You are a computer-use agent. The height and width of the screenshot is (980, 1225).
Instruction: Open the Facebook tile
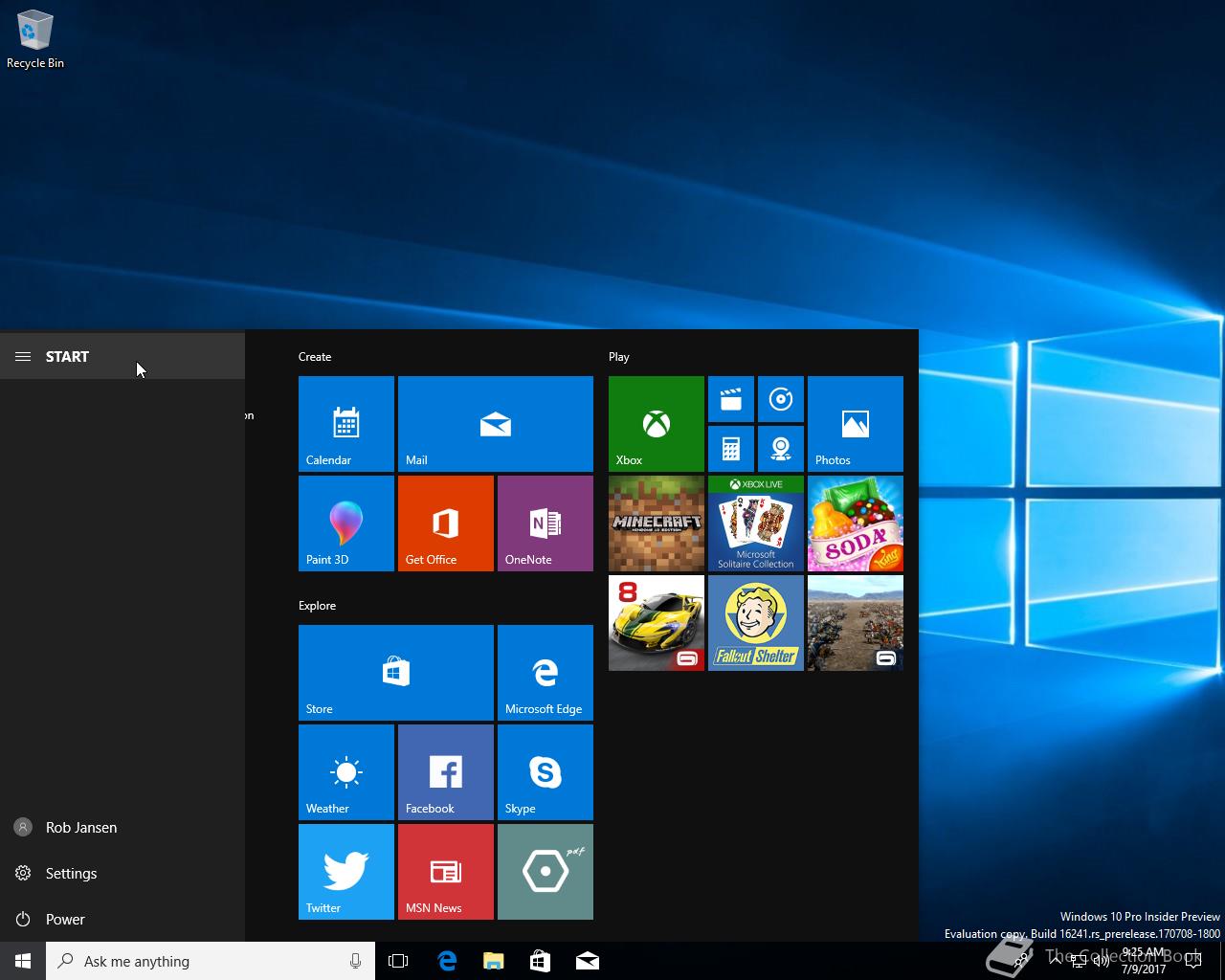pyautogui.click(x=446, y=772)
